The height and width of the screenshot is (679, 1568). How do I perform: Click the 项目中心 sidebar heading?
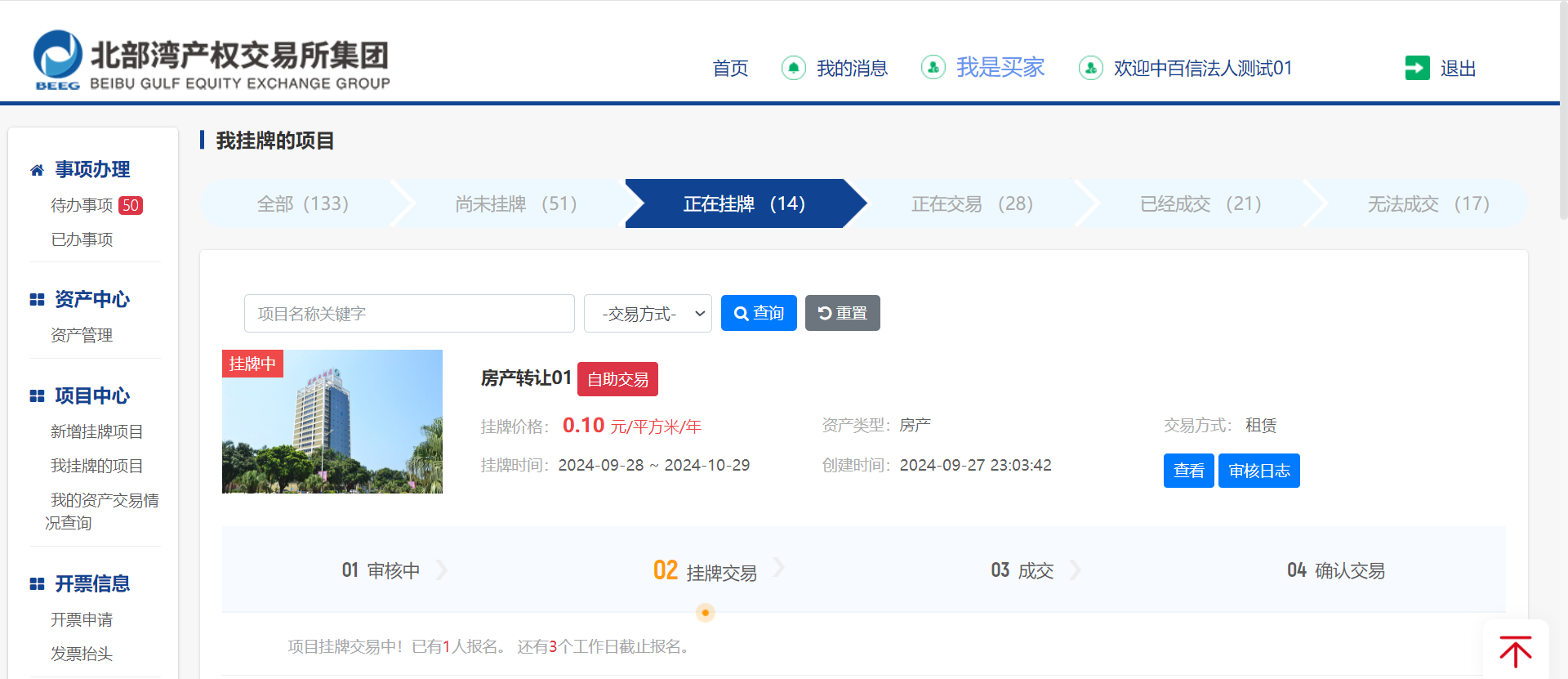click(92, 396)
